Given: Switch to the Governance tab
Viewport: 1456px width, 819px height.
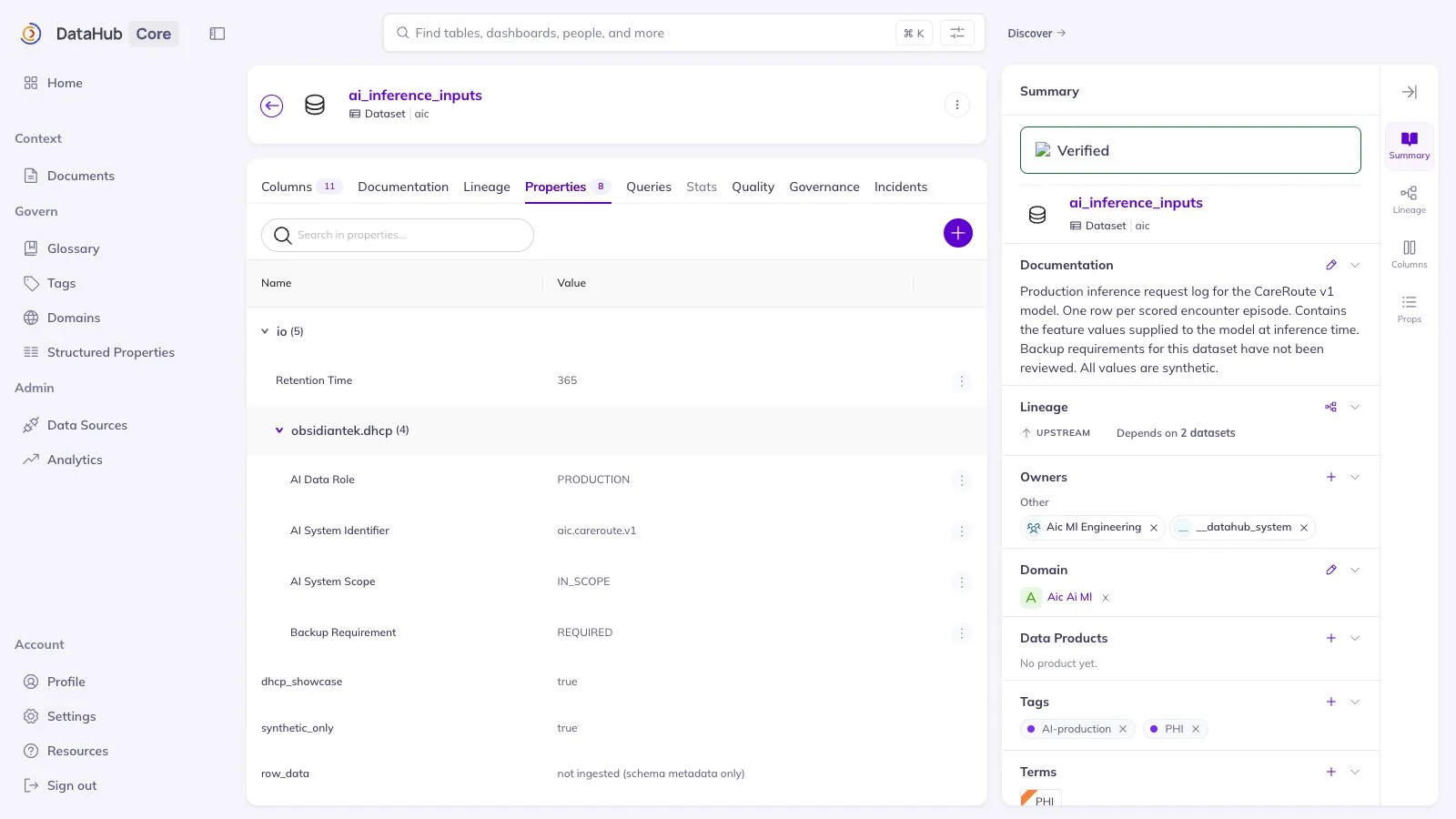Looking at the screenshot, I should click(824, 187).
